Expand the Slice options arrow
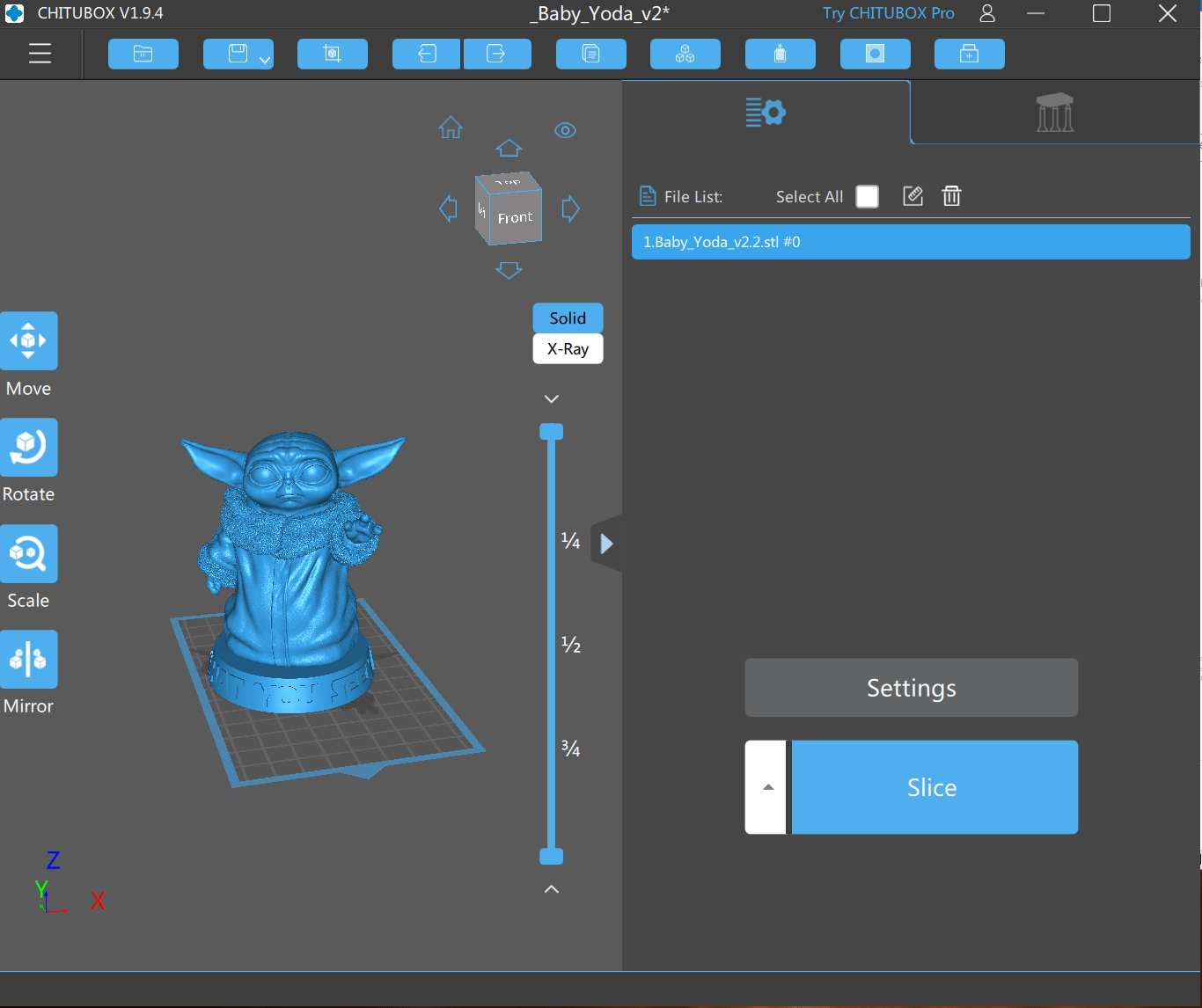This screenshot has height=1008, width=1202. point(767,787)
